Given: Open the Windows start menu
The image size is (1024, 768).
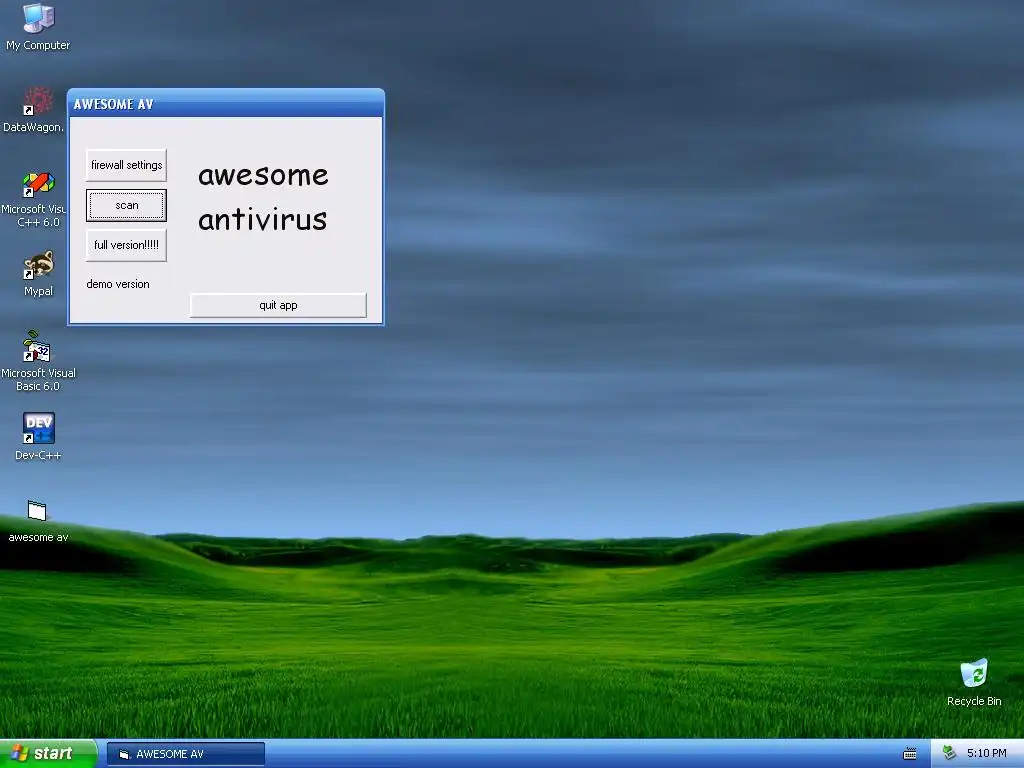Looking at the screenshot, I should (48, 754).
